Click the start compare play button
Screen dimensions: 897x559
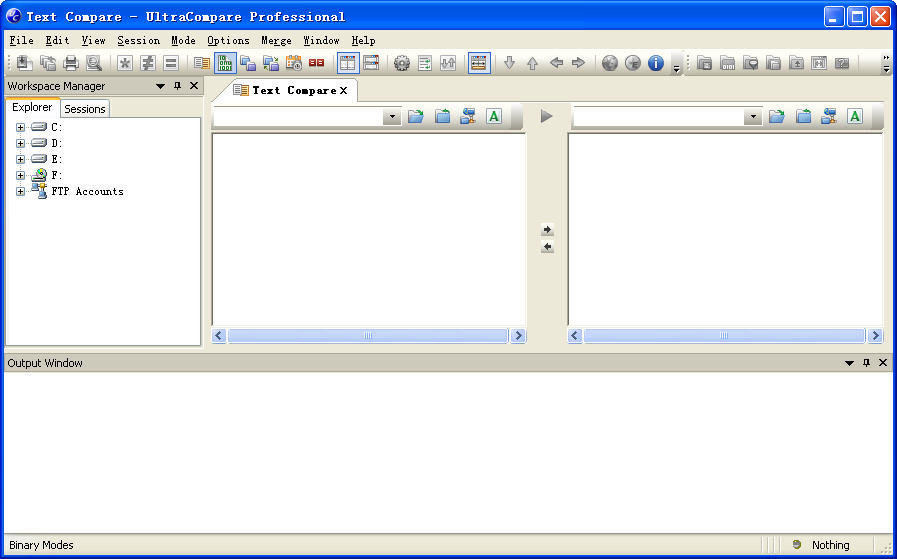(546, 117)
